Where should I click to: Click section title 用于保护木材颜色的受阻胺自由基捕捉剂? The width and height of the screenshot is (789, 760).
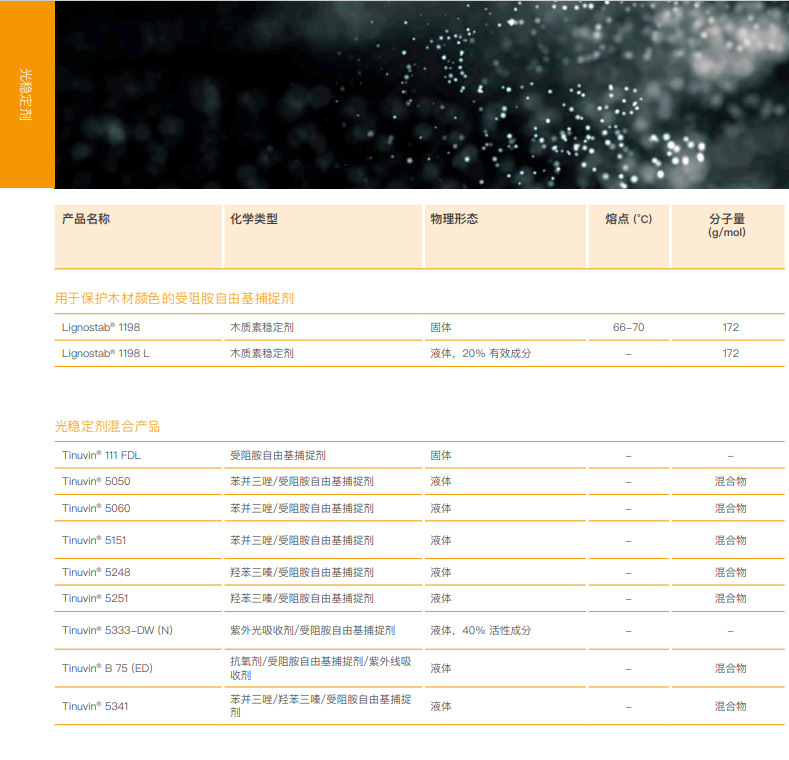(x=174, y=298)
